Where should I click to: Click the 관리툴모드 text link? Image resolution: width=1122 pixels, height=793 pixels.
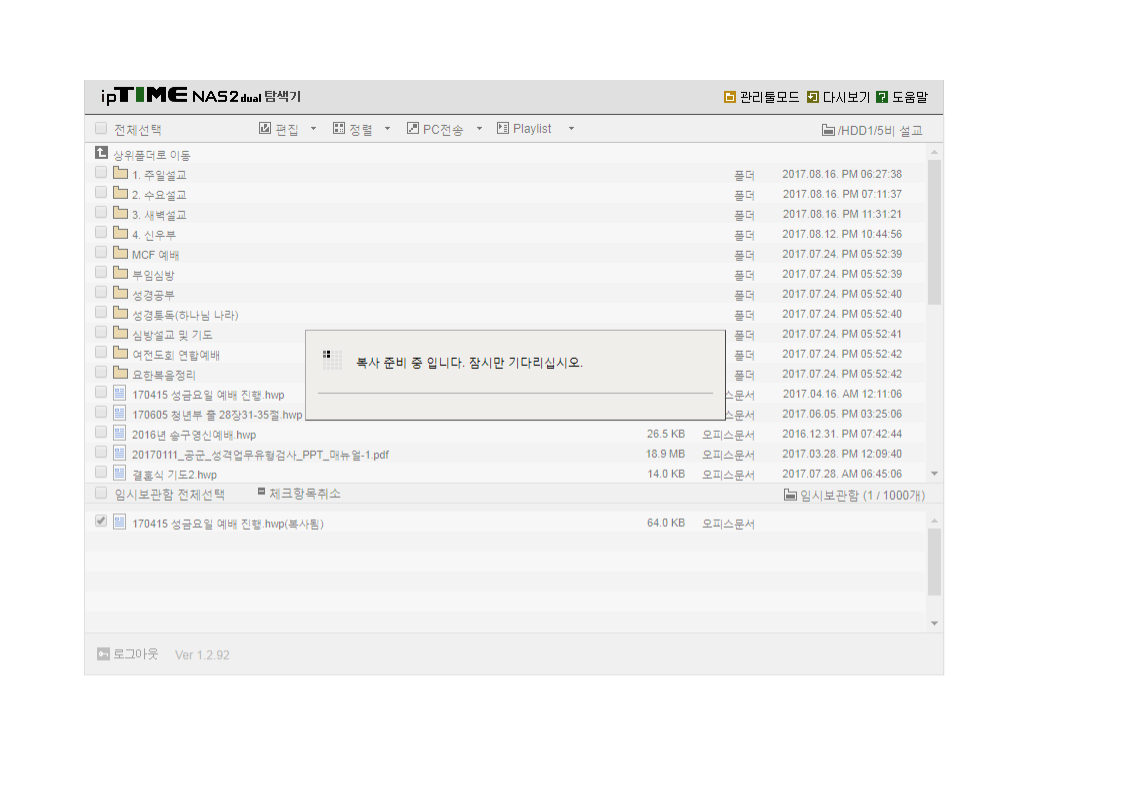[x=769, y=97]
